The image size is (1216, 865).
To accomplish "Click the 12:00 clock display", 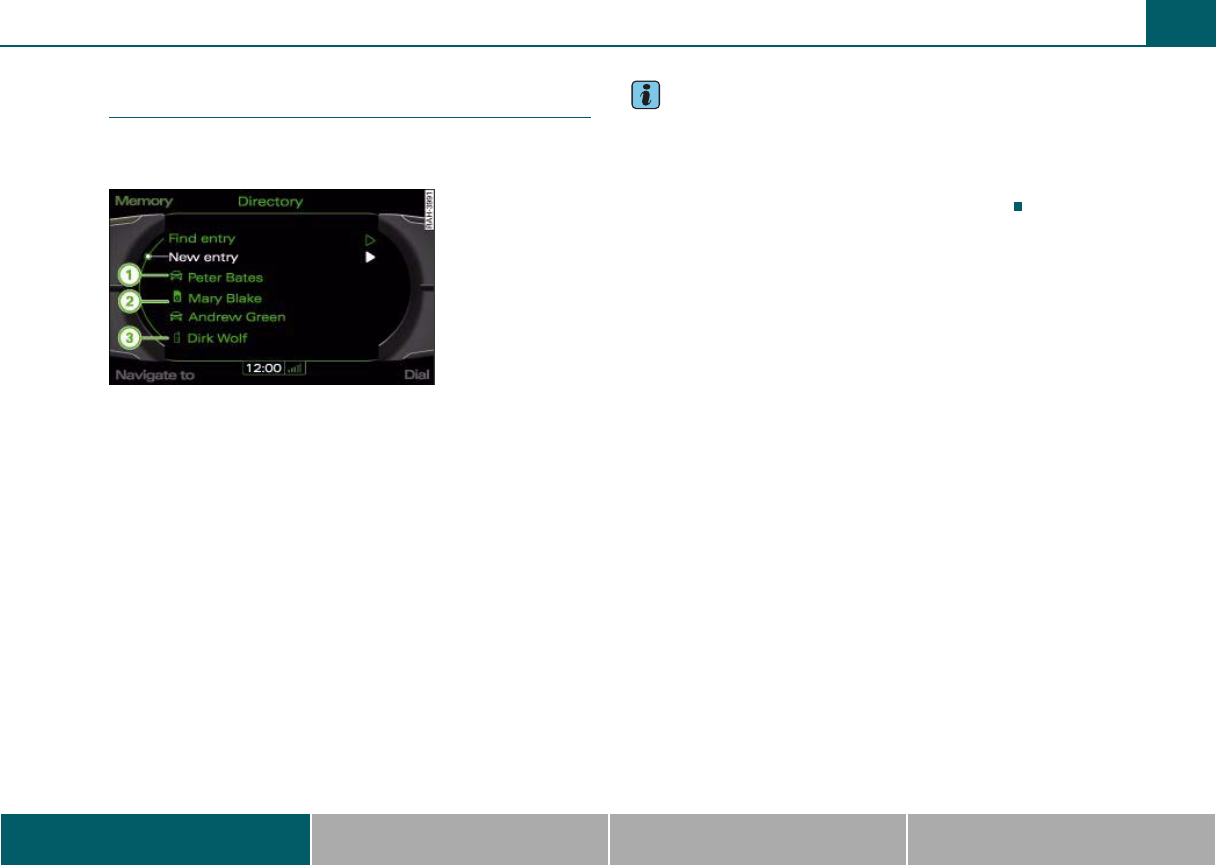I will point(263,369).
